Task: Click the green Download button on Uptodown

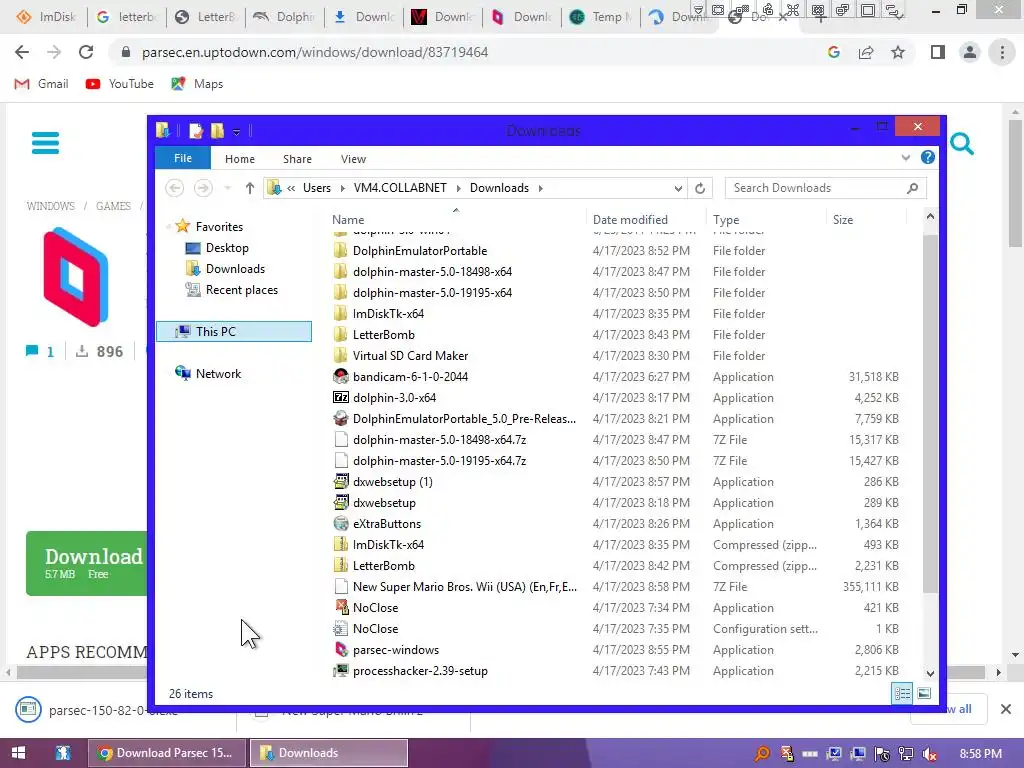Action: click(87, 563)
